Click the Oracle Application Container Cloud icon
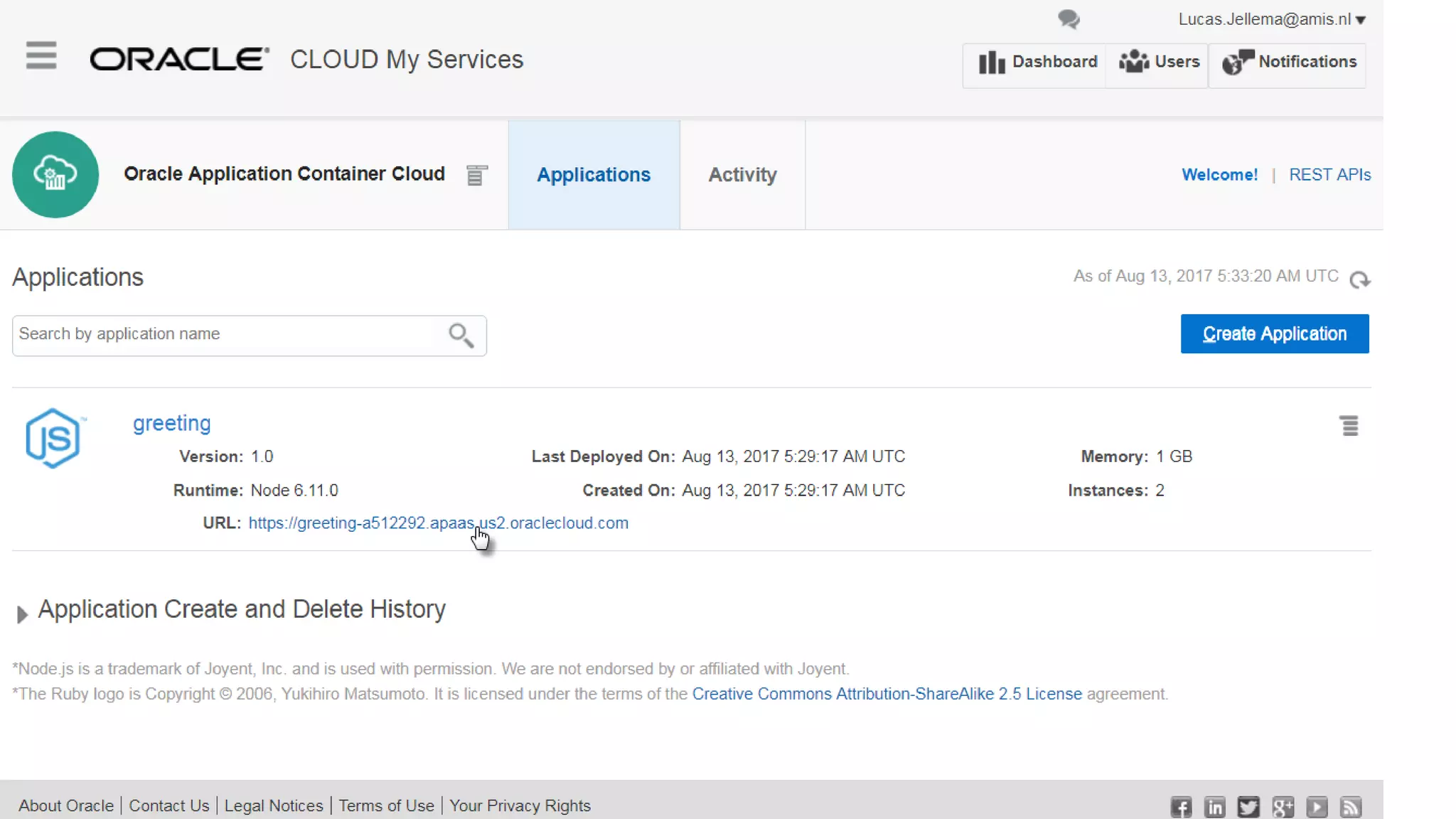This screenshot has height=819, width=1456. point(55,175)
